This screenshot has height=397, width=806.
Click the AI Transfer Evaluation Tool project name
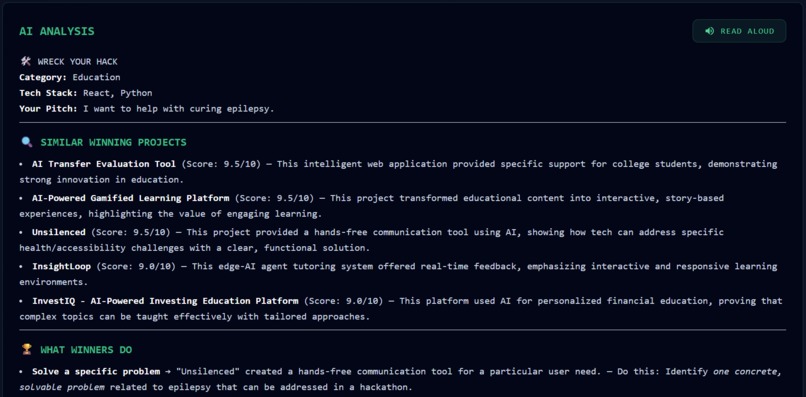(104, 164)
